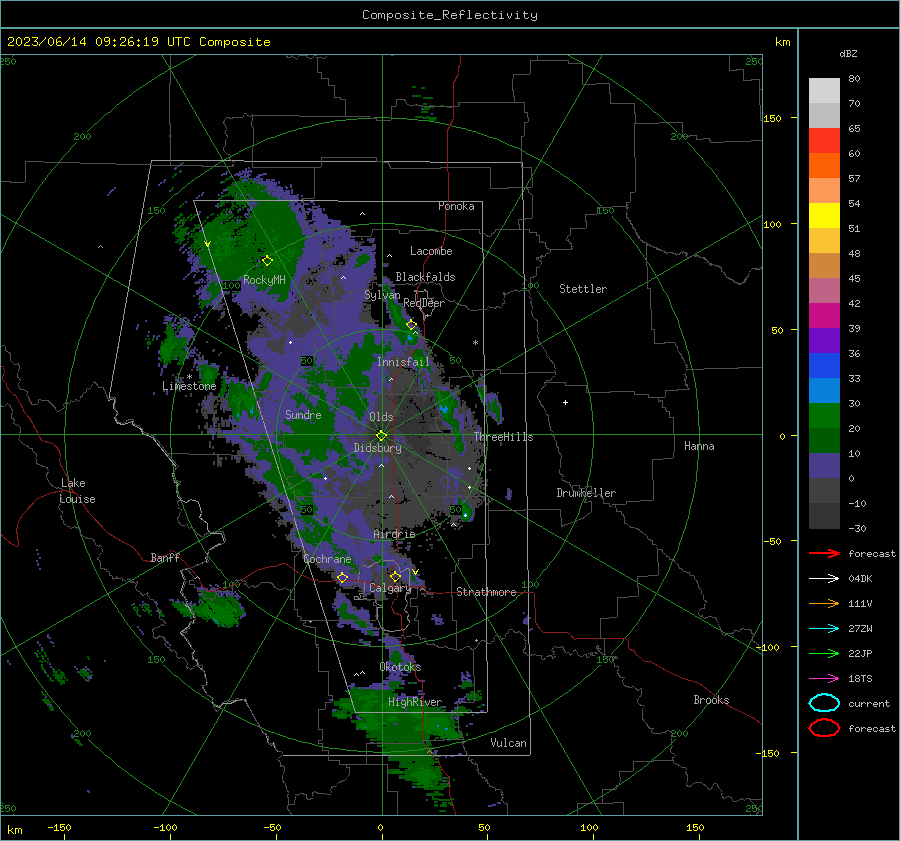Select the 65 dBZ red color swatch
This screenshot has width=900, height=841.
coord(824,140)
